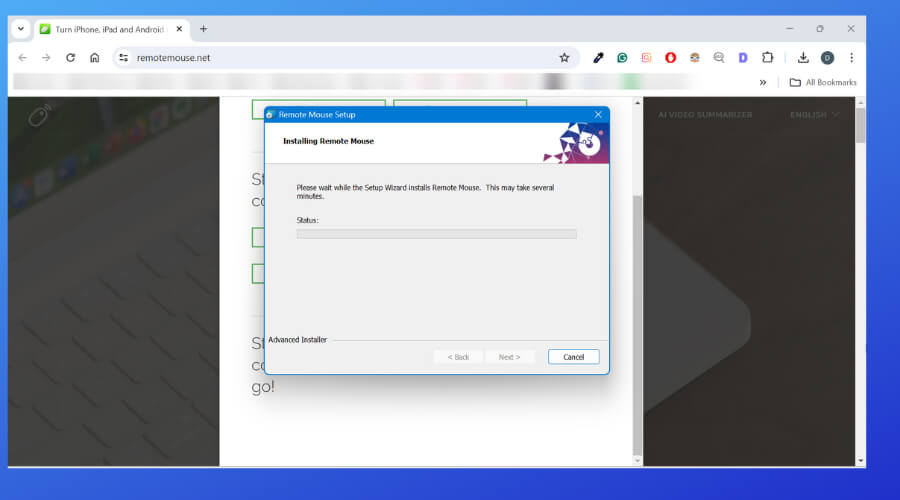Screen dimensions: 900x500
Task: Click the browser window vertical scrollbar thumb
Action: [x=860, y=125]
